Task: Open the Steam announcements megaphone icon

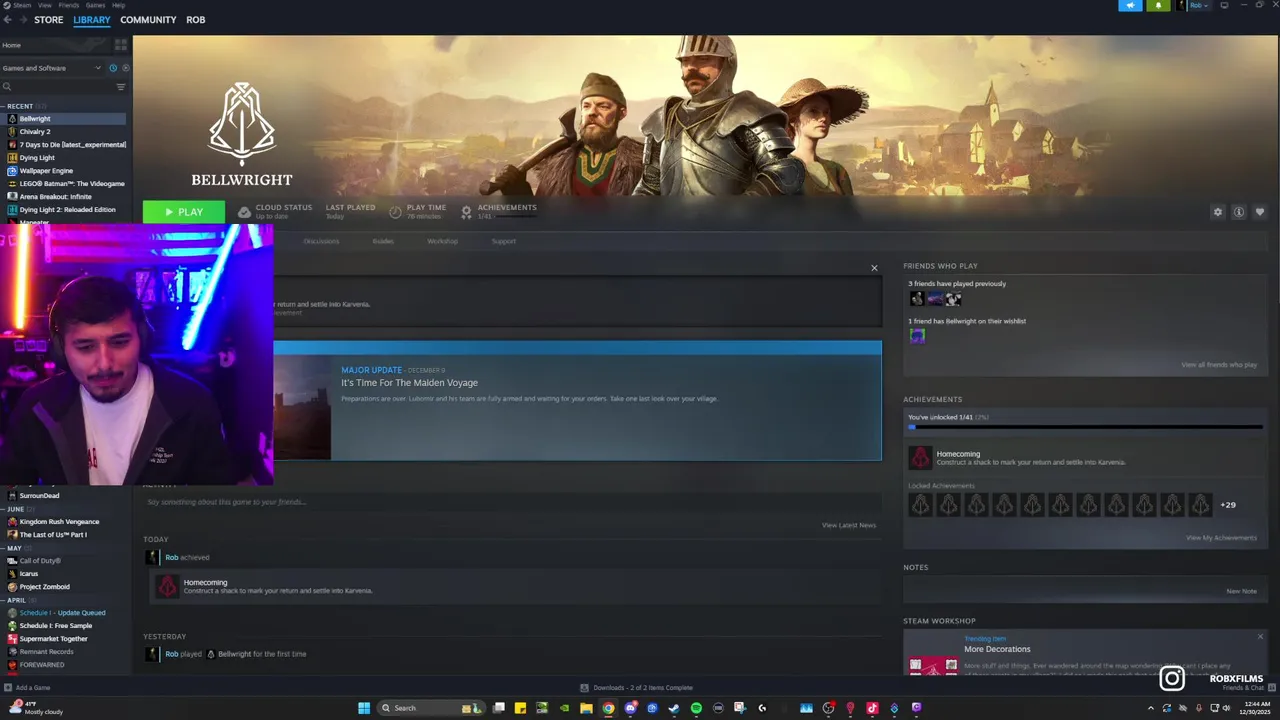Action: (1130, 5)
